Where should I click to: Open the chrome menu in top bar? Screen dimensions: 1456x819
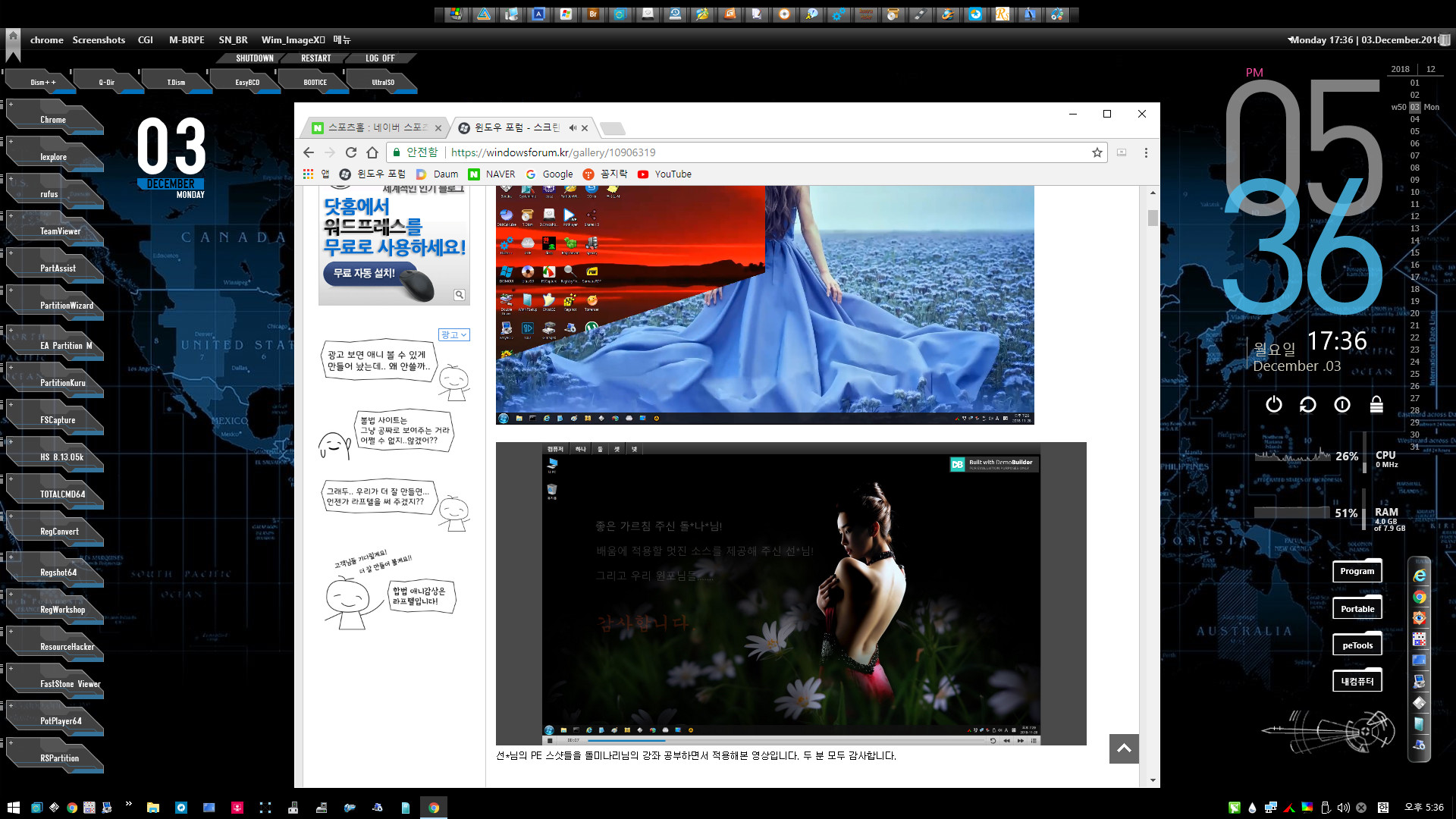(46, 39)
